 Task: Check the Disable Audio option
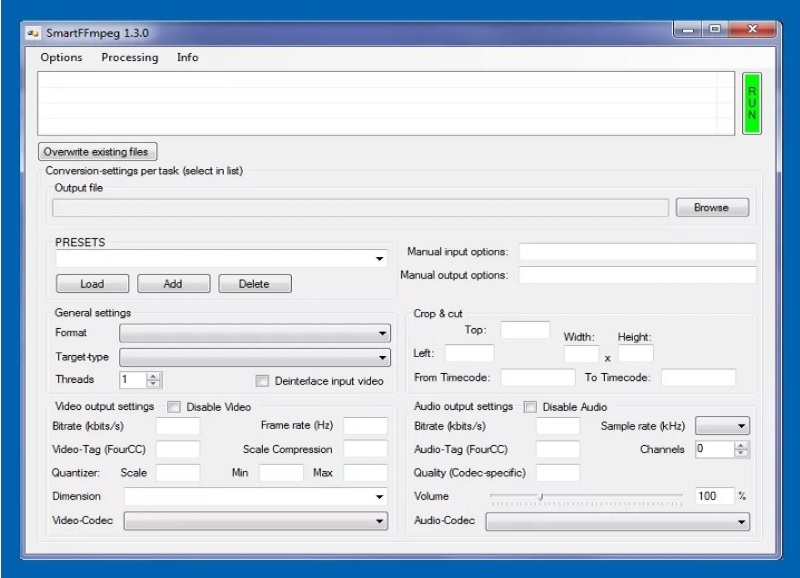coord(529,407)
